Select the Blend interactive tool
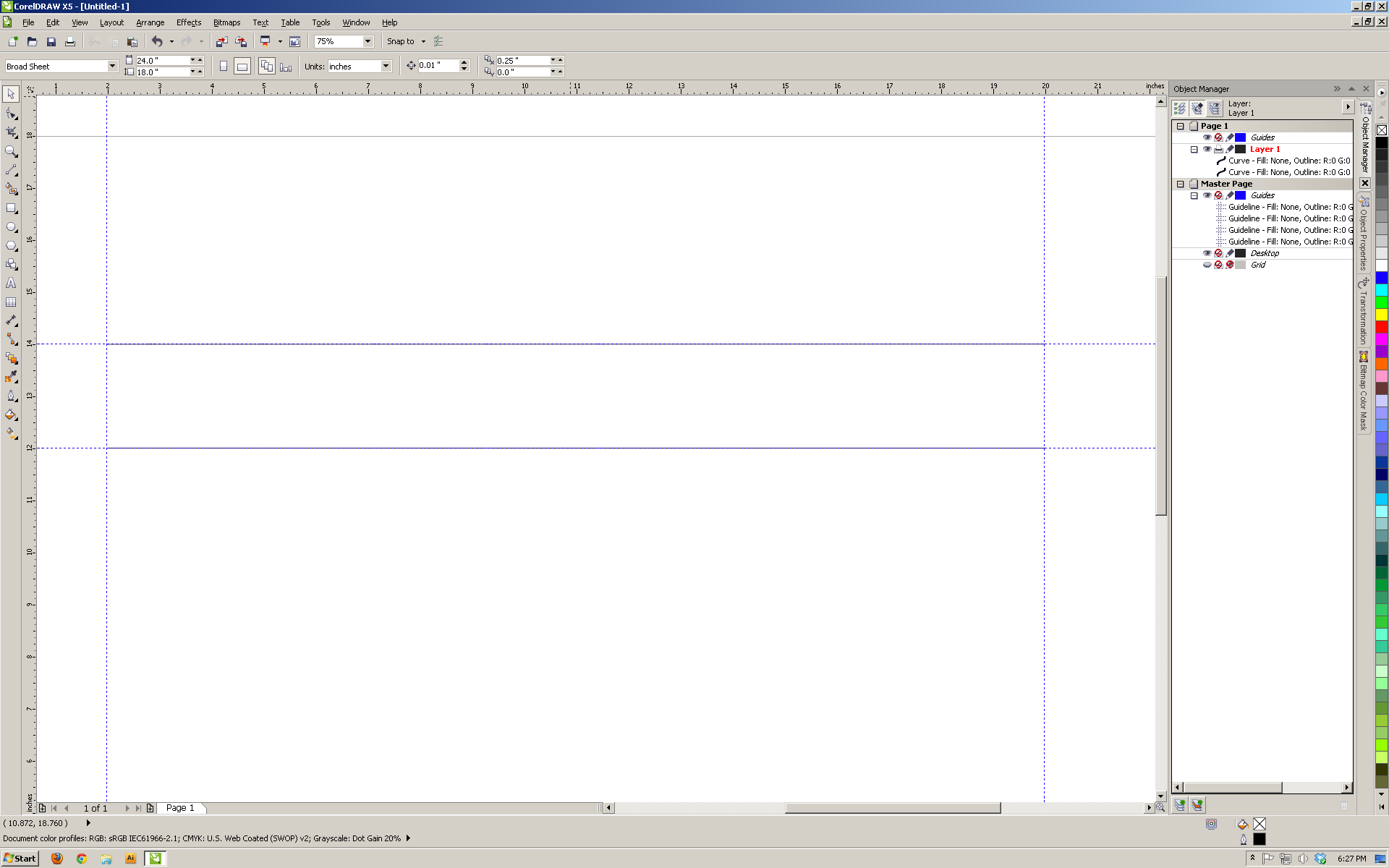 (11, 358)
